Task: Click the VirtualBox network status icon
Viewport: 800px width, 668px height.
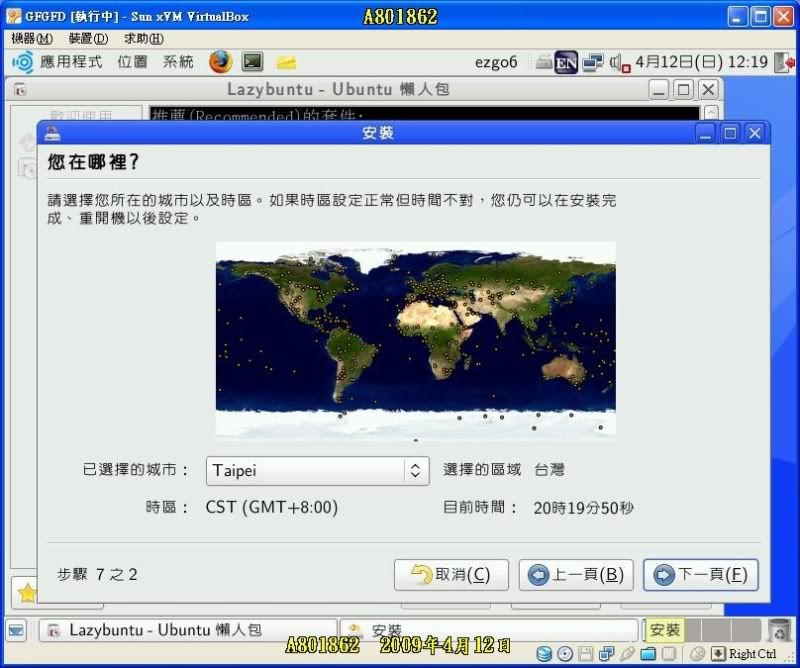Action: pos(607,654)
